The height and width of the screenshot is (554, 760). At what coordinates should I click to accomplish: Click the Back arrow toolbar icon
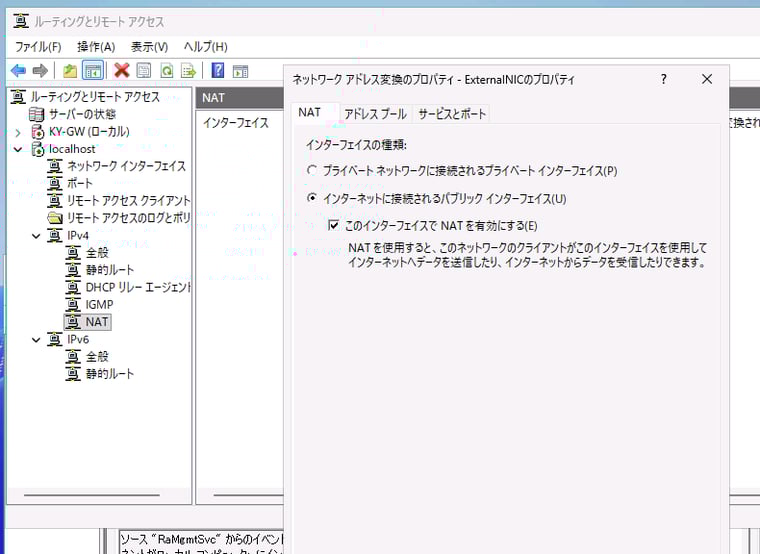coord(18,71)
